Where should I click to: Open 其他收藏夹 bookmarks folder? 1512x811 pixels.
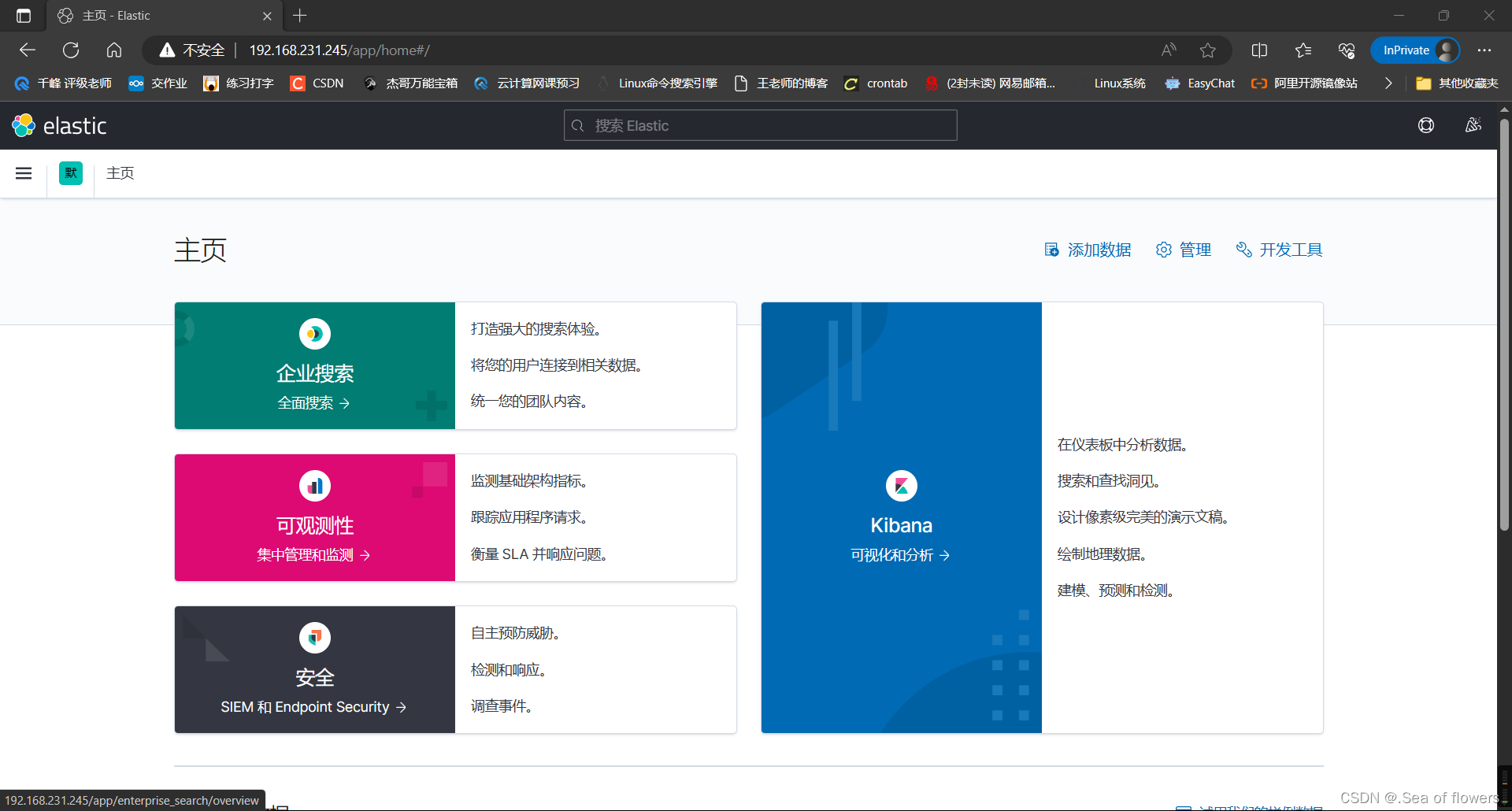point(1457,83)
